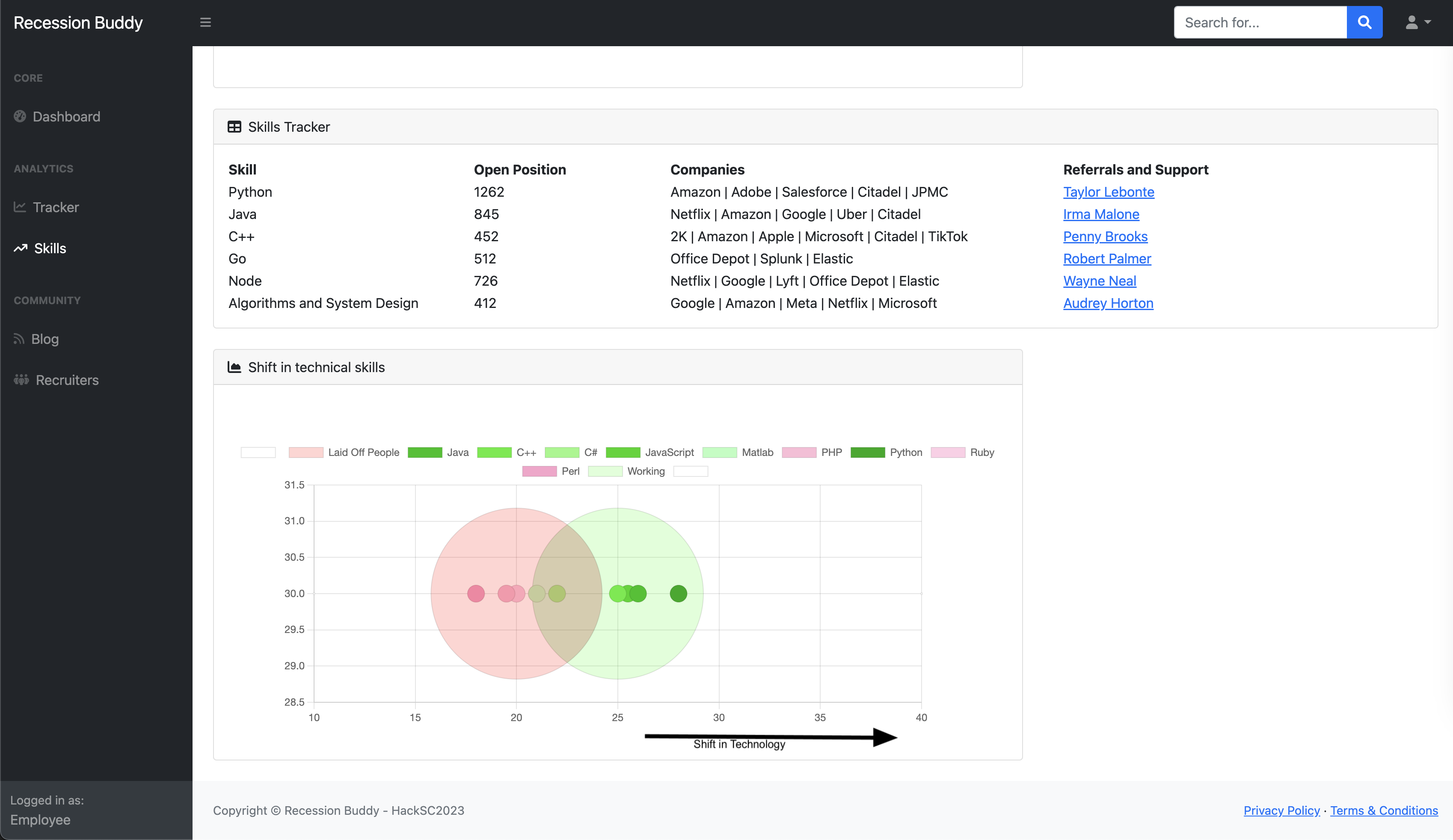Image resolution: width=1453 pixels, height=840 pixels.
Task: Click the Blog RSS feed icon
Action: [19, 339]
